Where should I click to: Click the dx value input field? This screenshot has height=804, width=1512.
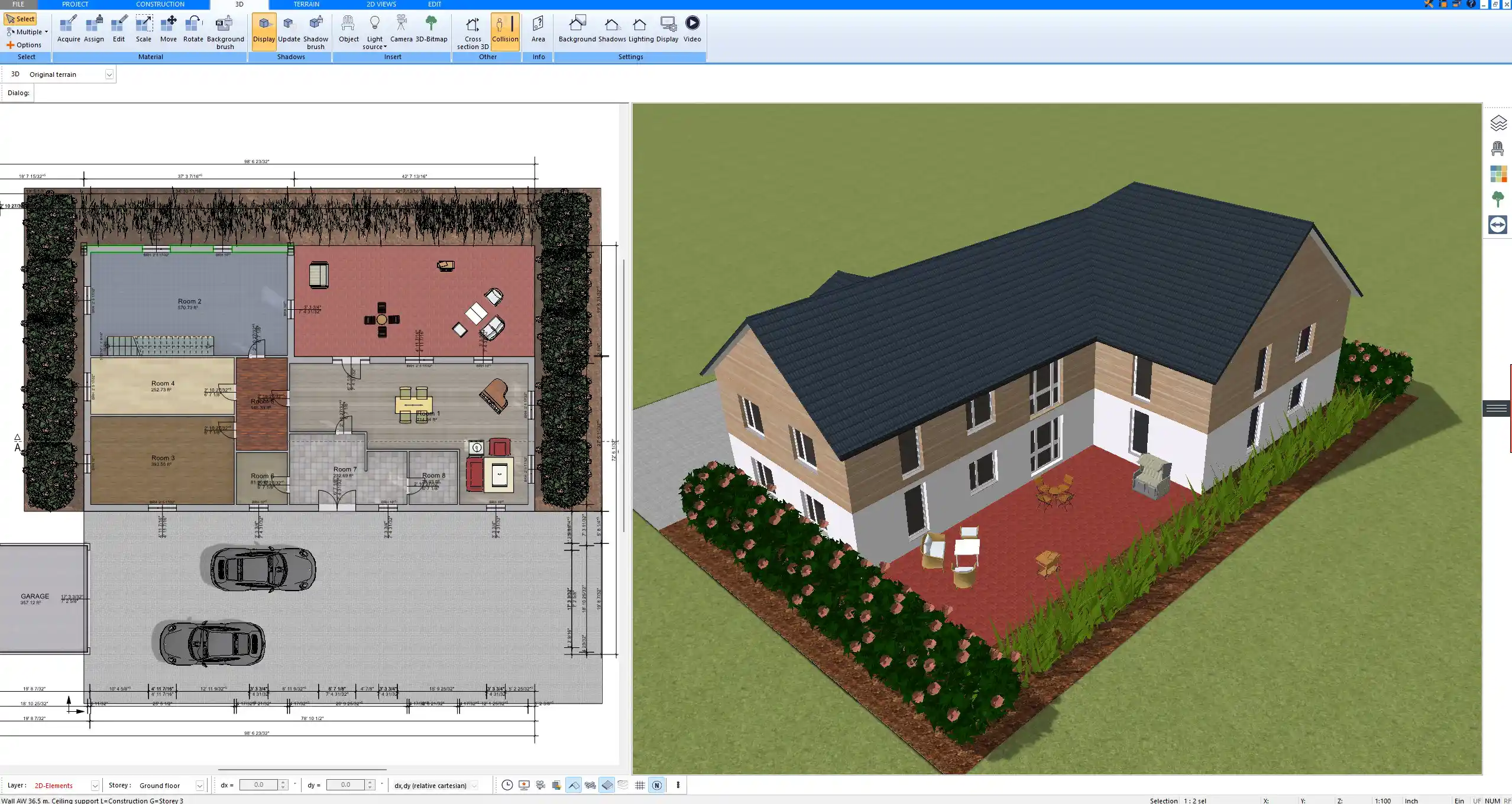click(258, 785)
